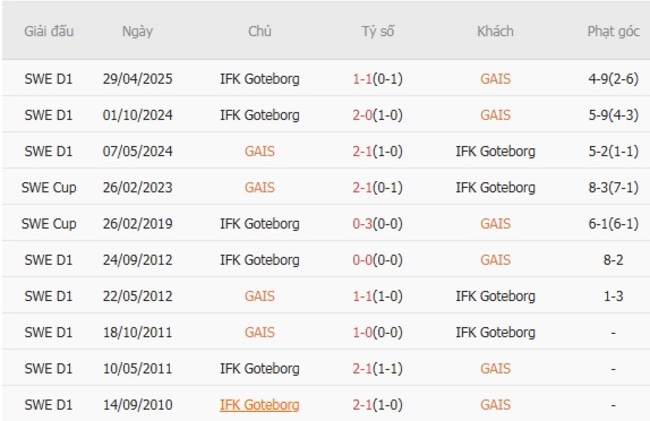650x421 pixels.
Task: Click the away GAIS link on 14/09/2010
Action: pos(495,405)
